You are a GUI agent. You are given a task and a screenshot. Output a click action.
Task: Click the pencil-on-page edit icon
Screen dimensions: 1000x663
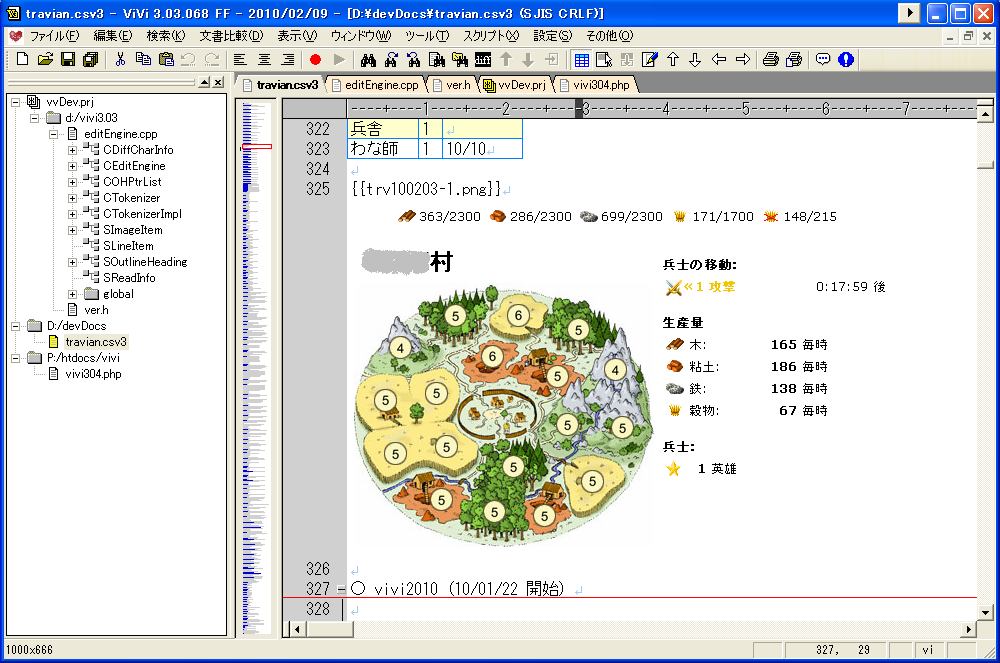point(650,59)
